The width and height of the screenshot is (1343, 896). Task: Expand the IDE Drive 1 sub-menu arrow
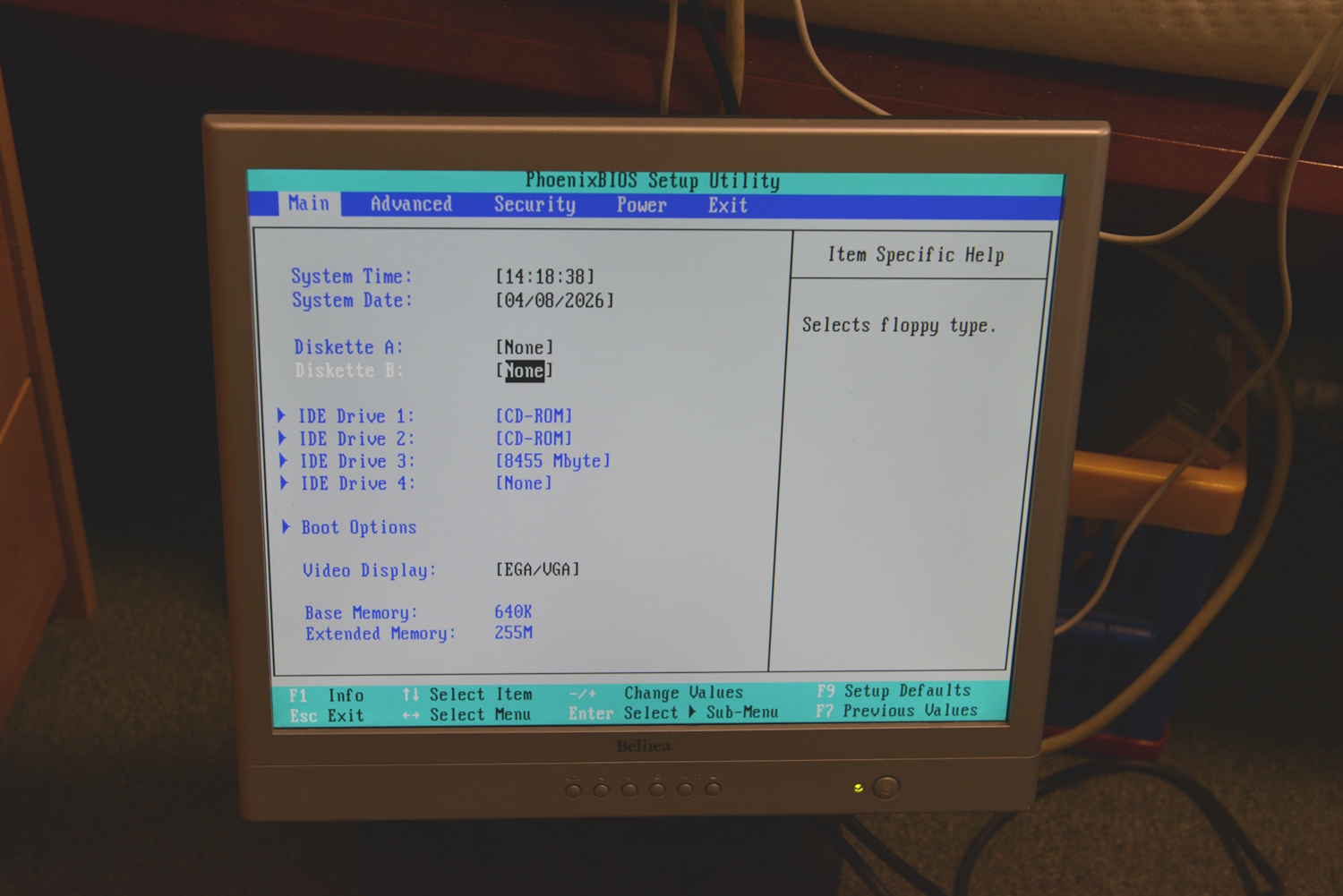pos(282,415)
